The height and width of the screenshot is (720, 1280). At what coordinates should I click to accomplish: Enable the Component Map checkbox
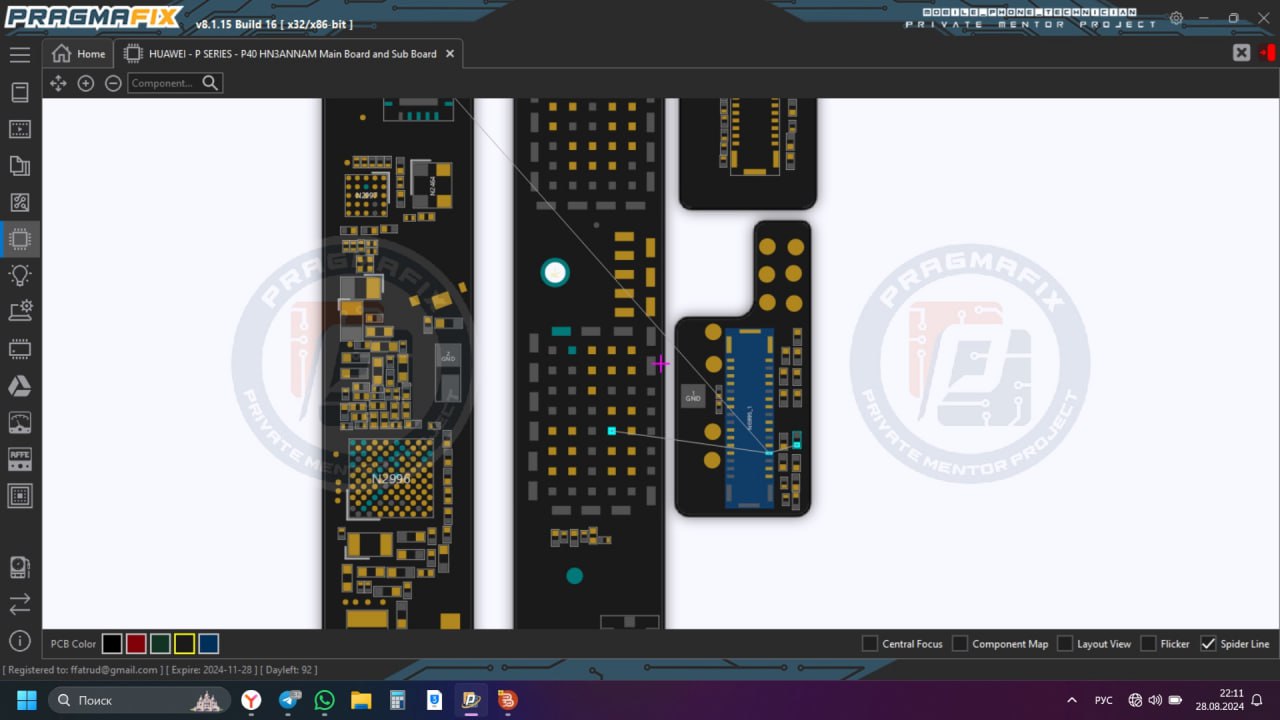point(960,644)
